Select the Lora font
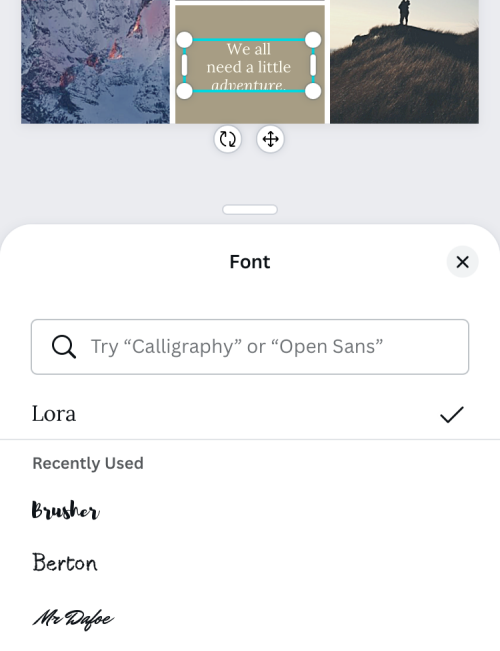Screen dimensions: 500x651 (250, 414)
